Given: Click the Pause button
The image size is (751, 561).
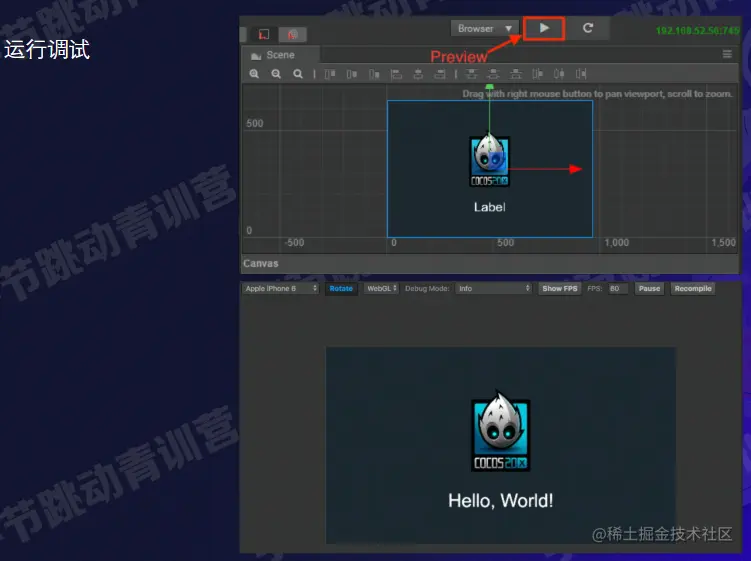Looking at the screenshot, I should [649, 288].
